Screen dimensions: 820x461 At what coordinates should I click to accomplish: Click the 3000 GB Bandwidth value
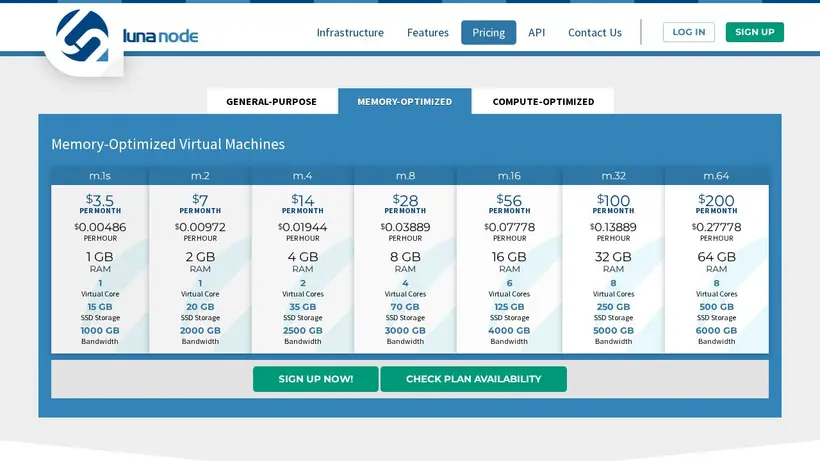(405, 330)
